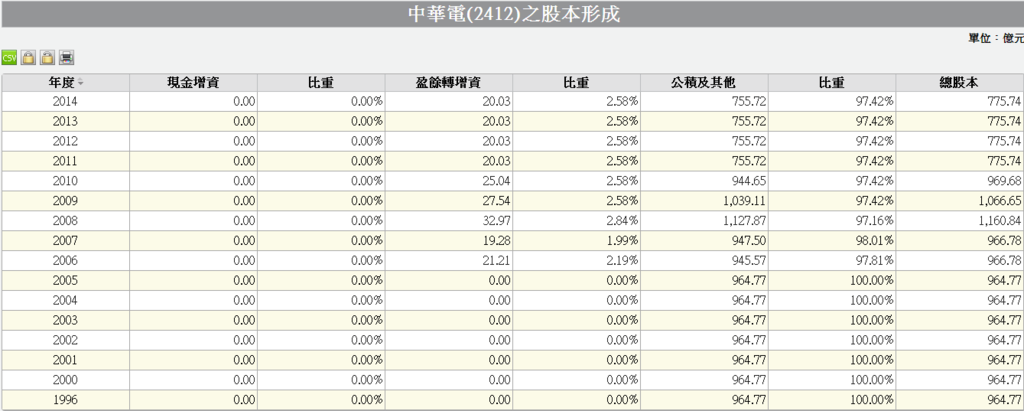The width and height of the screenshot is (1024, 411).
Task: Select the 2000 year cell
Action: point(65,380)
